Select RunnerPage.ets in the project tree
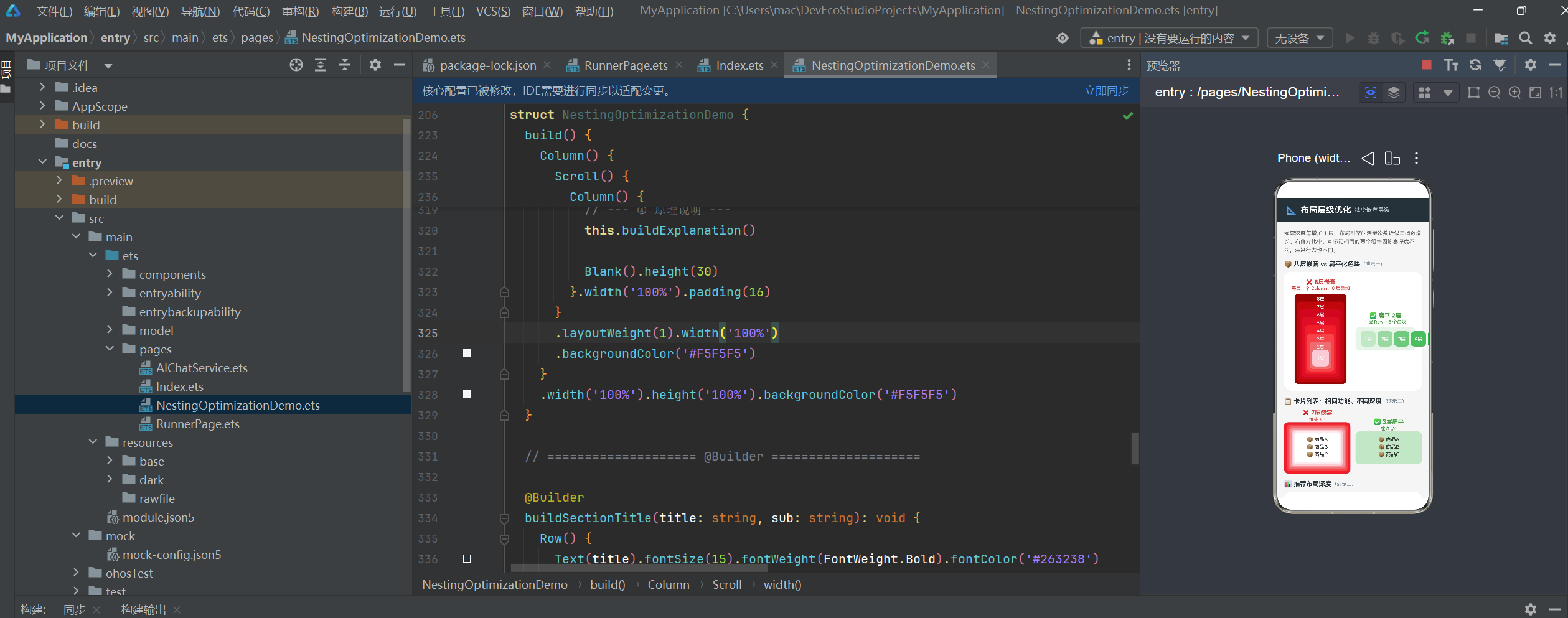Image resolution: width=1568 pixels, height=618 pixels. [x=197, y=424]
